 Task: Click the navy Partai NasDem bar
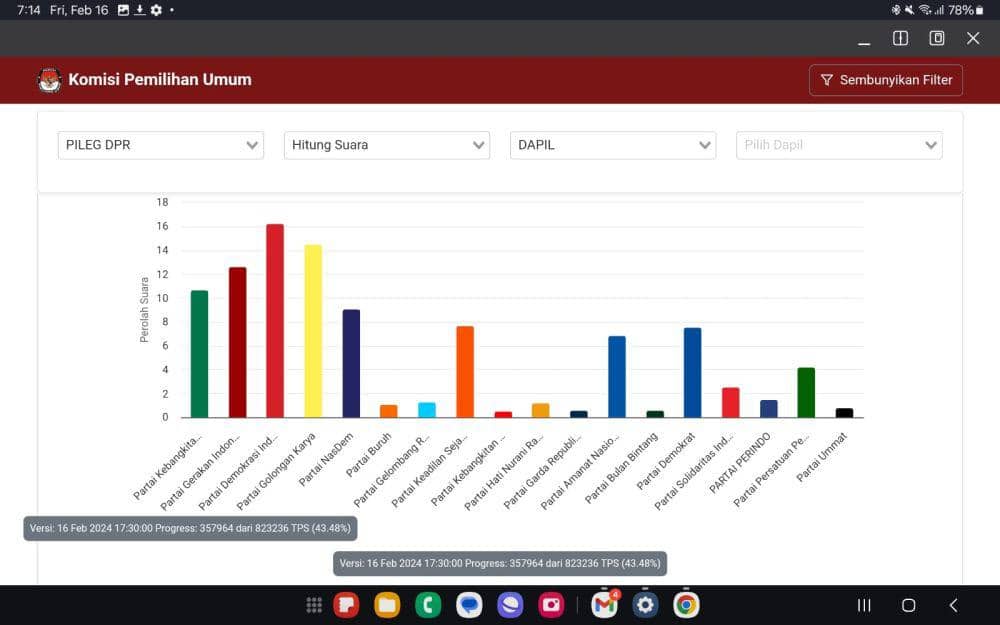(x=351, y=364)
